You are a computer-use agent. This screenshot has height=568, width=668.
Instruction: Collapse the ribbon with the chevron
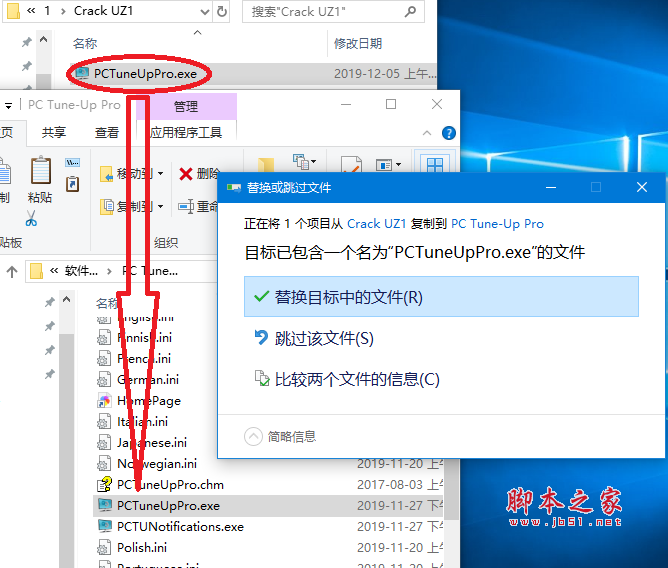pyautogui.click(x=426, y=133)
